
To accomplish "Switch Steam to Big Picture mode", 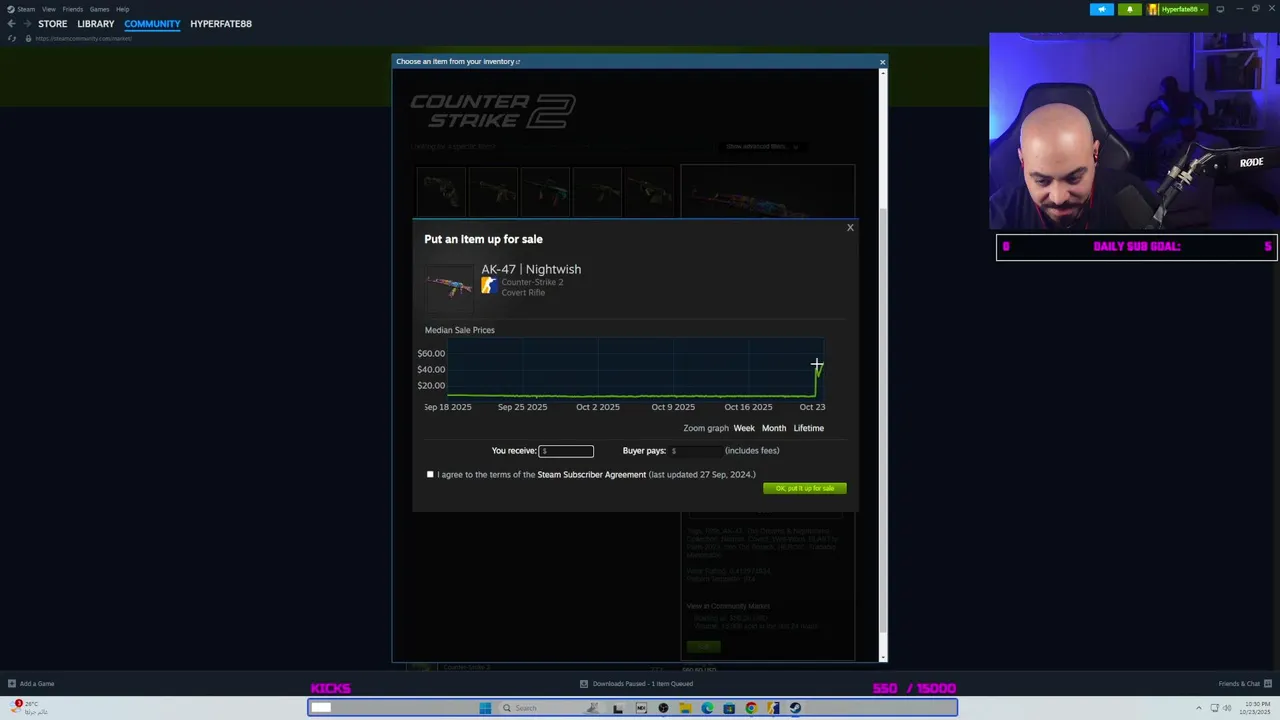I will point(1220,9).
